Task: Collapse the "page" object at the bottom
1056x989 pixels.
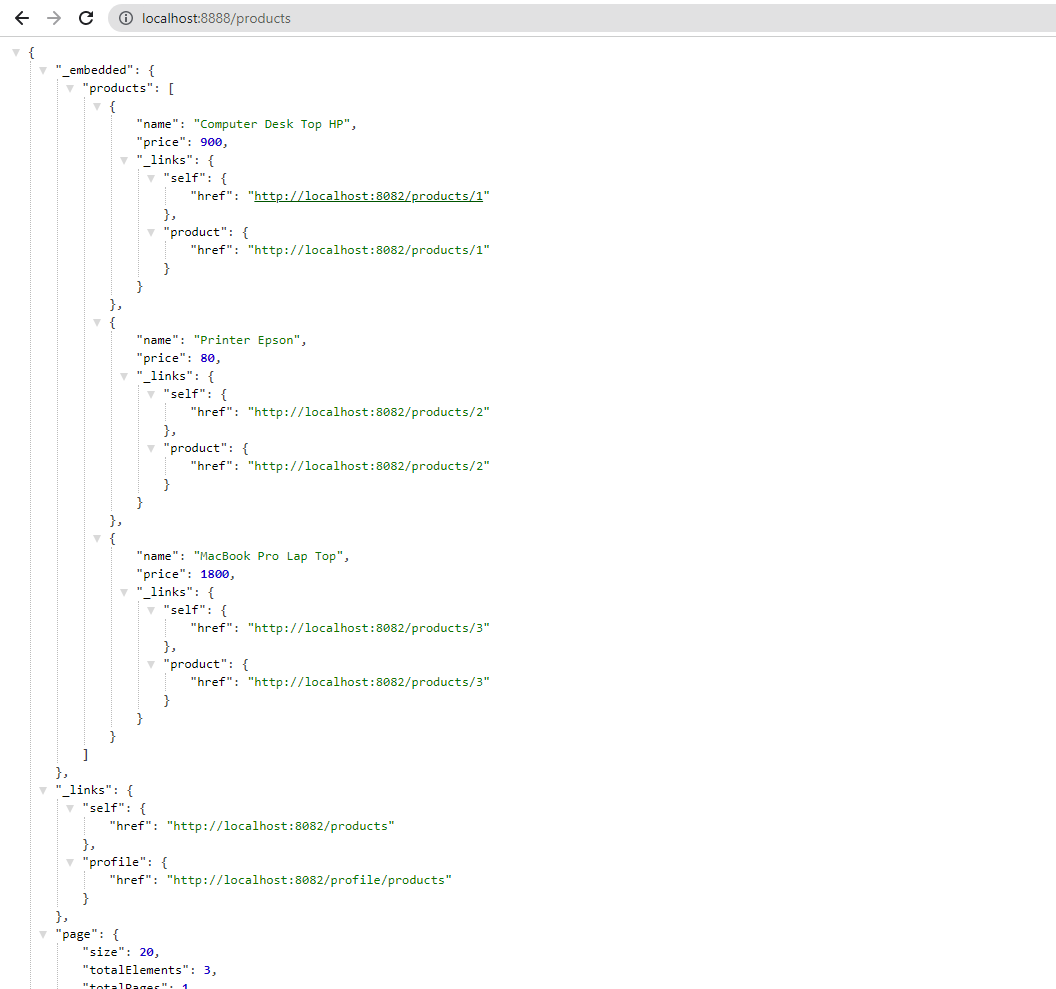Action: point(43,934)
